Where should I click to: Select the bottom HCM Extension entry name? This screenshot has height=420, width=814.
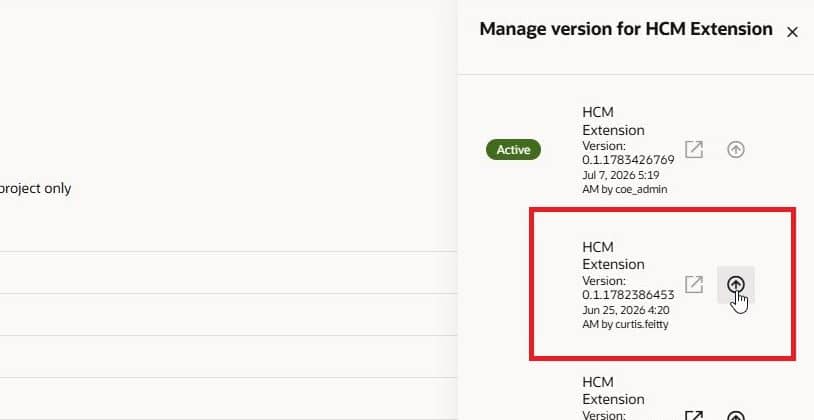pos(613,390)
